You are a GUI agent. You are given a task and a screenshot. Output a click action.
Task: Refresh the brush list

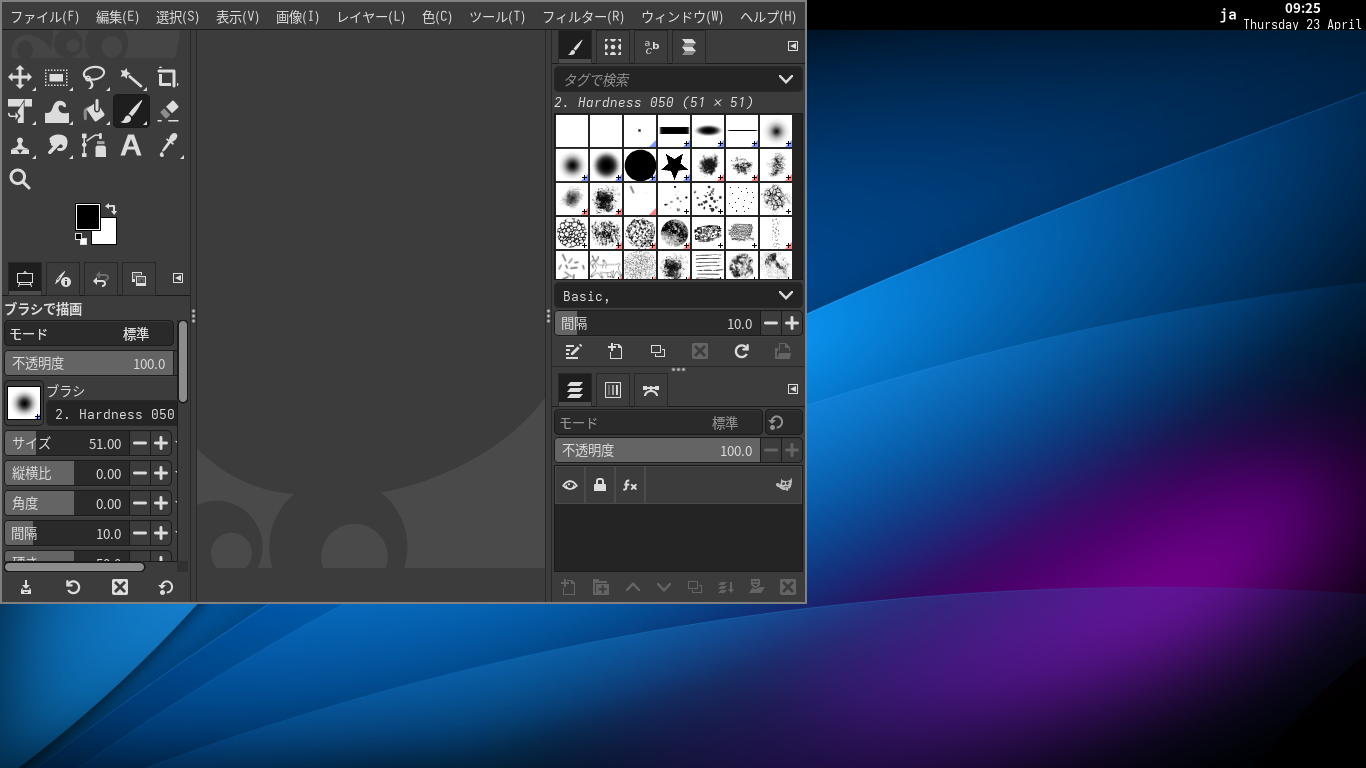(x=741, y=351)
